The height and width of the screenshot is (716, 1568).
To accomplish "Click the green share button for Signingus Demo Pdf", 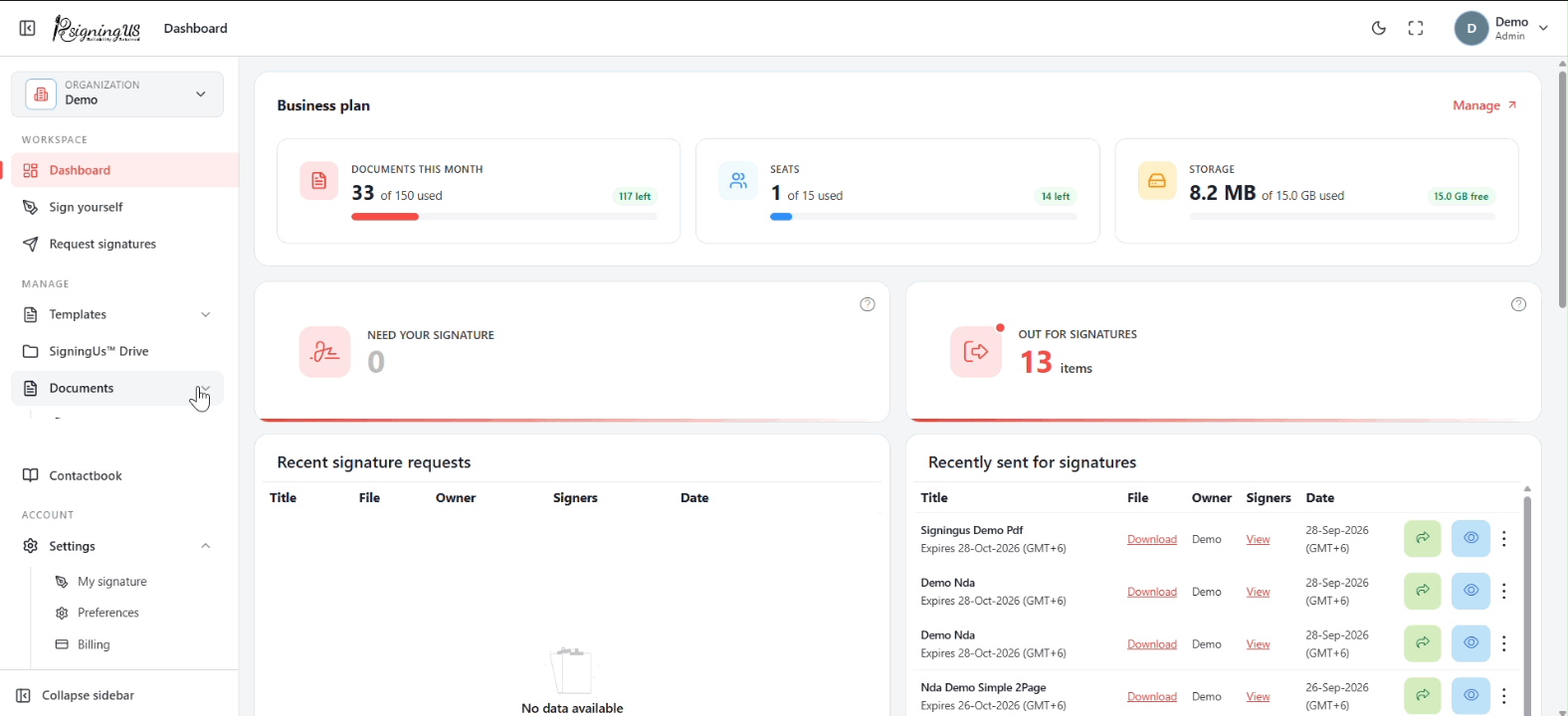I will coord(1423,538).
